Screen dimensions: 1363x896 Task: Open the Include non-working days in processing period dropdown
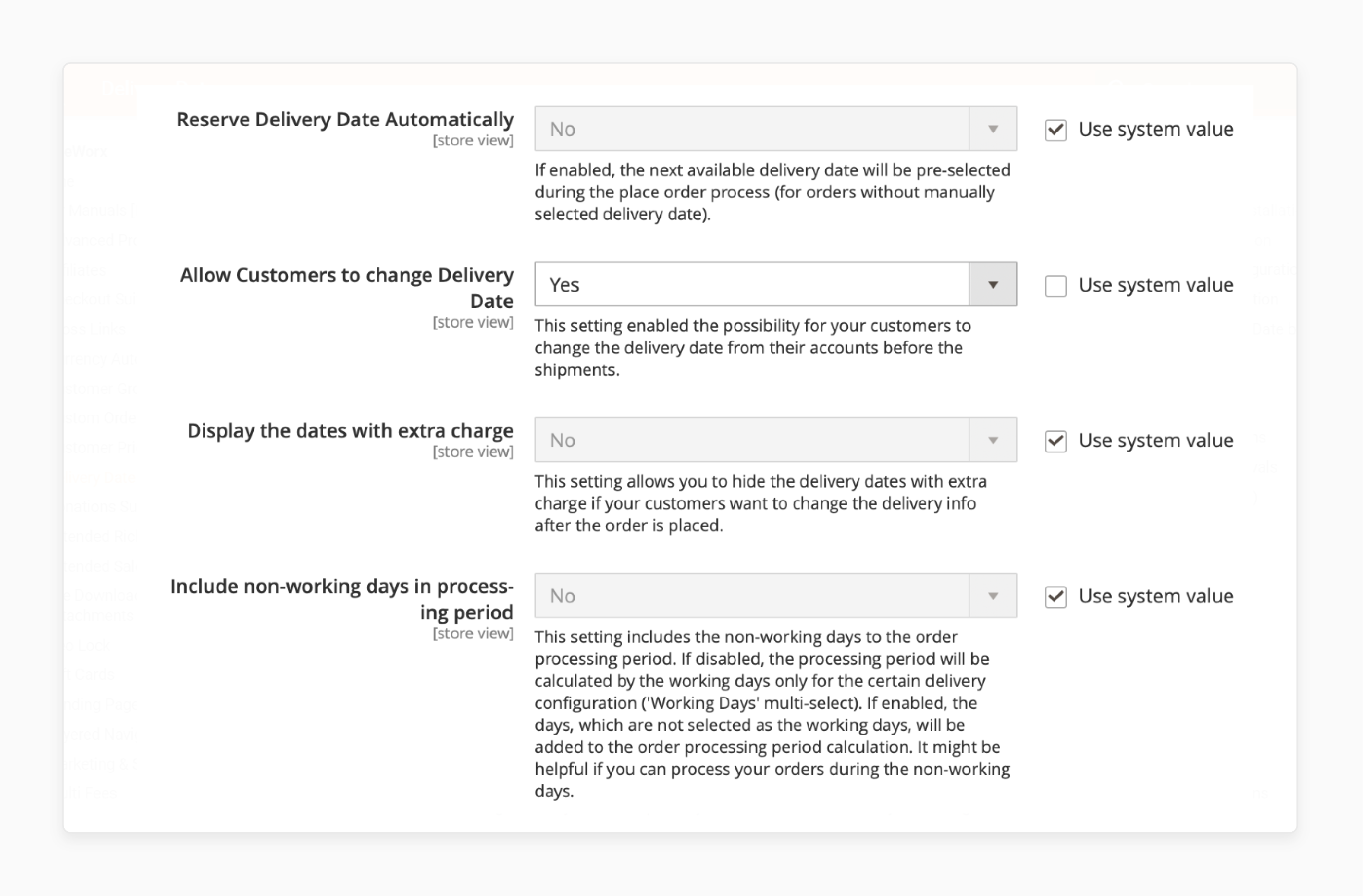[775, 596]
